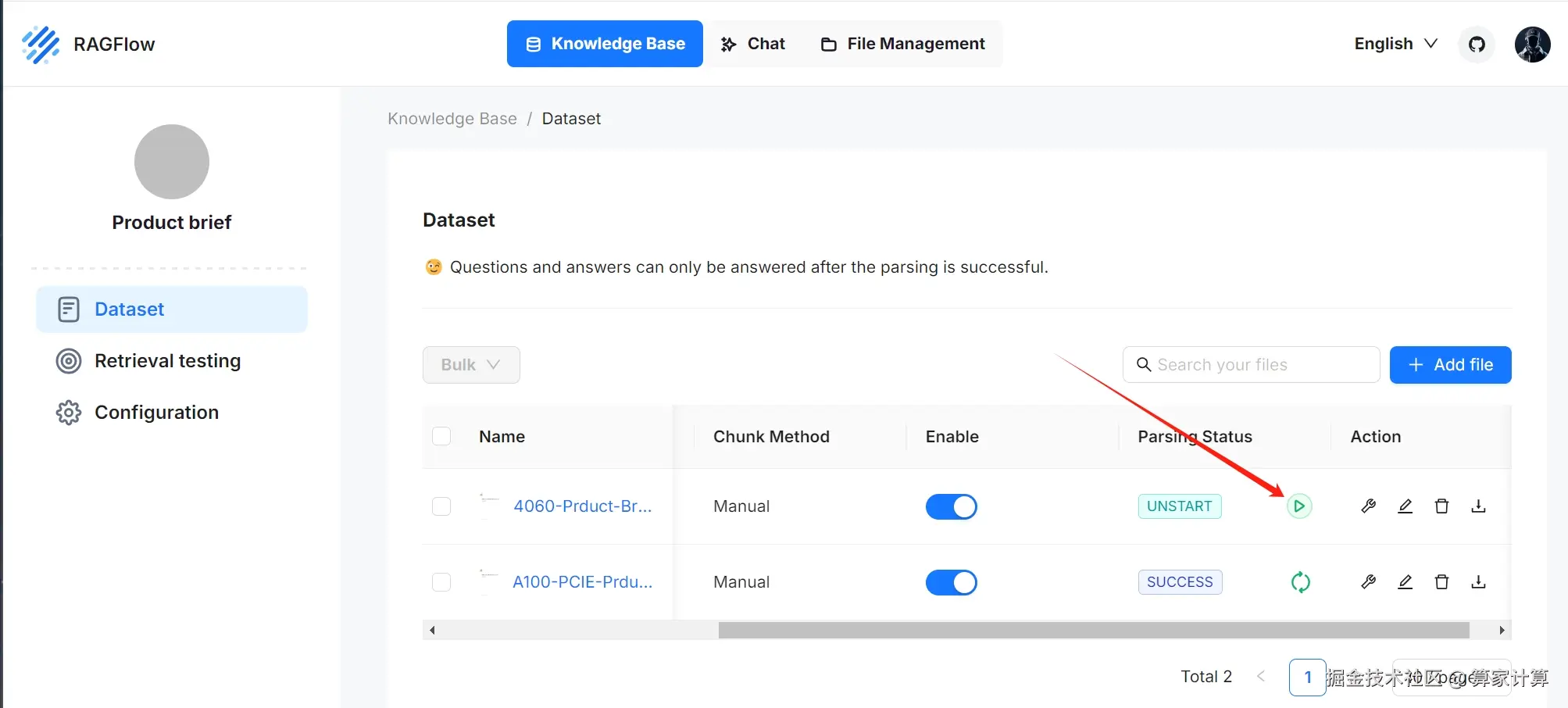This screenshot has width=1568, height=708.
Task: Toggle the select-all checkbox in table header
Action: click(441, 436)
